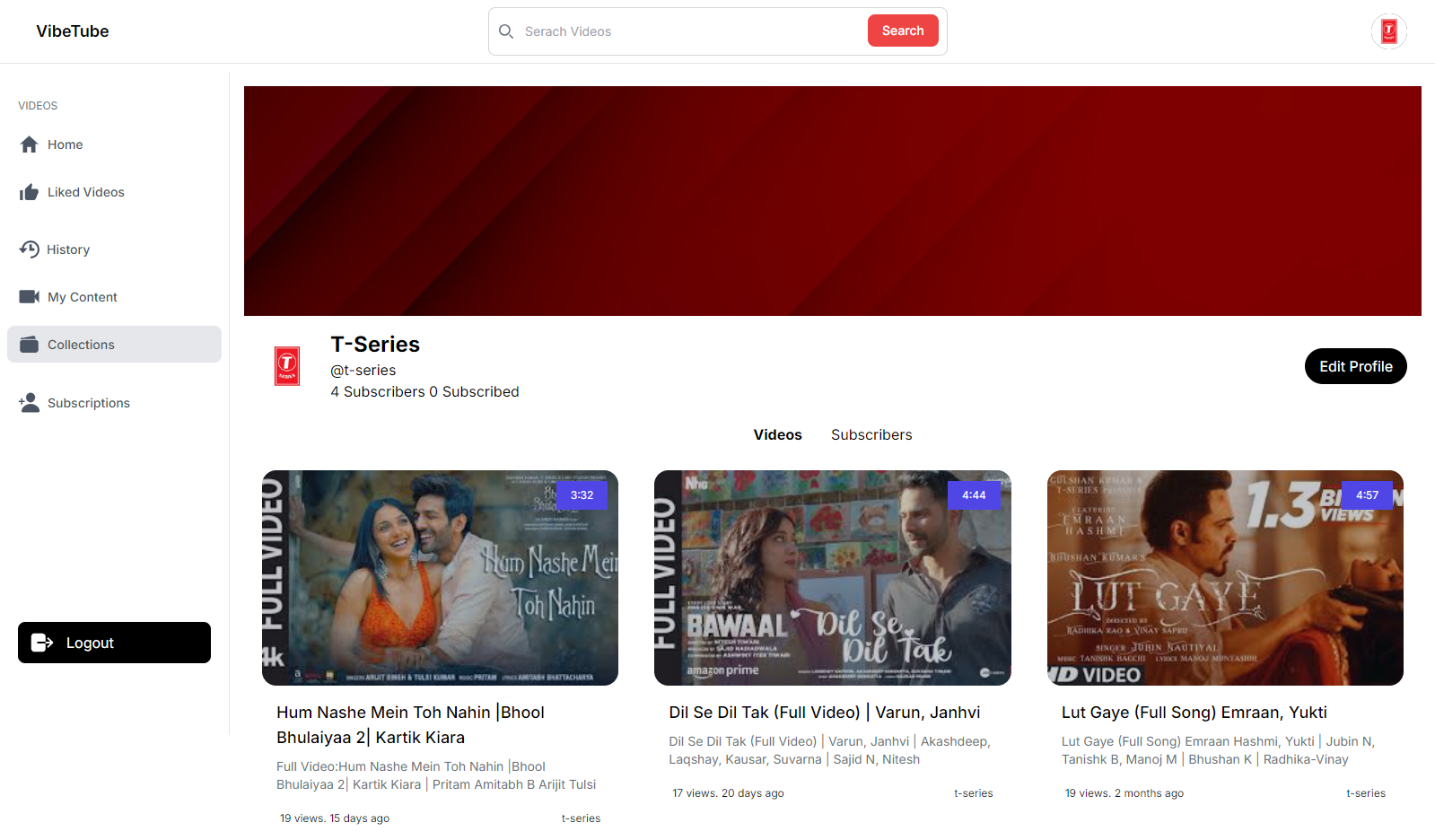This screenshot has height=840, width=1435.
Task: Click the '19 views. 2 months ago' text
Action: (x=1124, y=793)
